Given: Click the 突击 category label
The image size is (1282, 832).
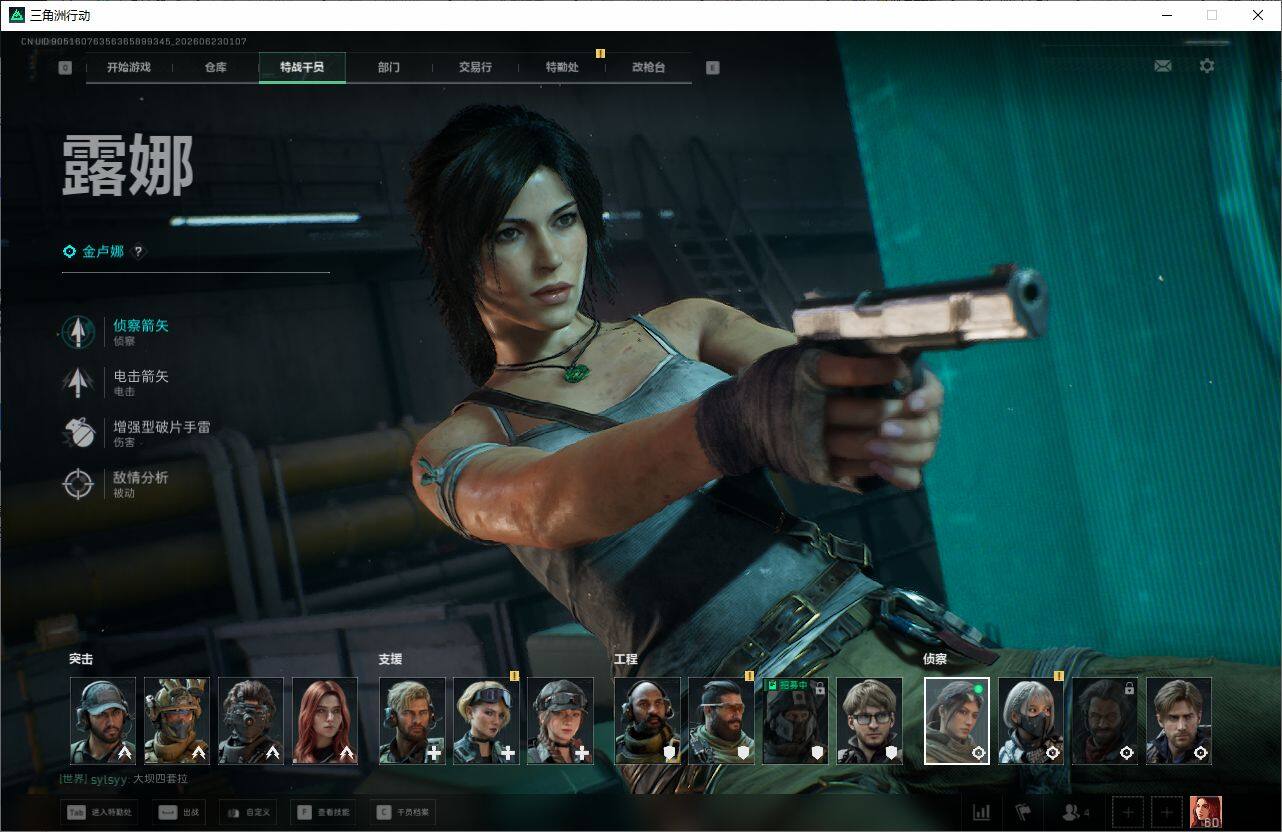Looking at the screenshot, I should (81, 659).
